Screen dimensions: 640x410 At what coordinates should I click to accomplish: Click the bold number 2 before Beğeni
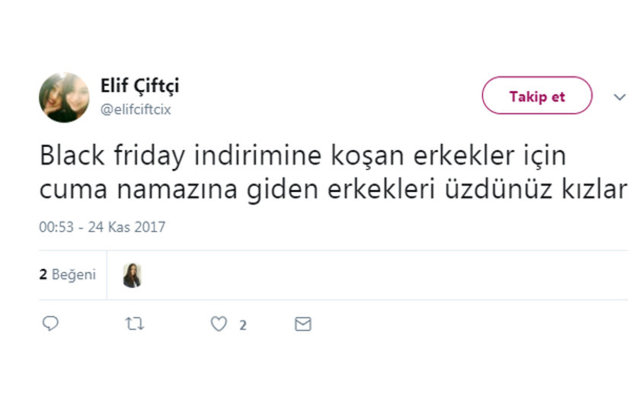pyautogui.click(x=43, y=274)
